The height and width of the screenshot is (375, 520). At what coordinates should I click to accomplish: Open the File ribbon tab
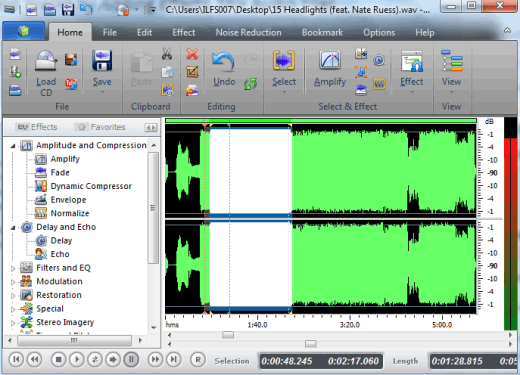point(110,33)
